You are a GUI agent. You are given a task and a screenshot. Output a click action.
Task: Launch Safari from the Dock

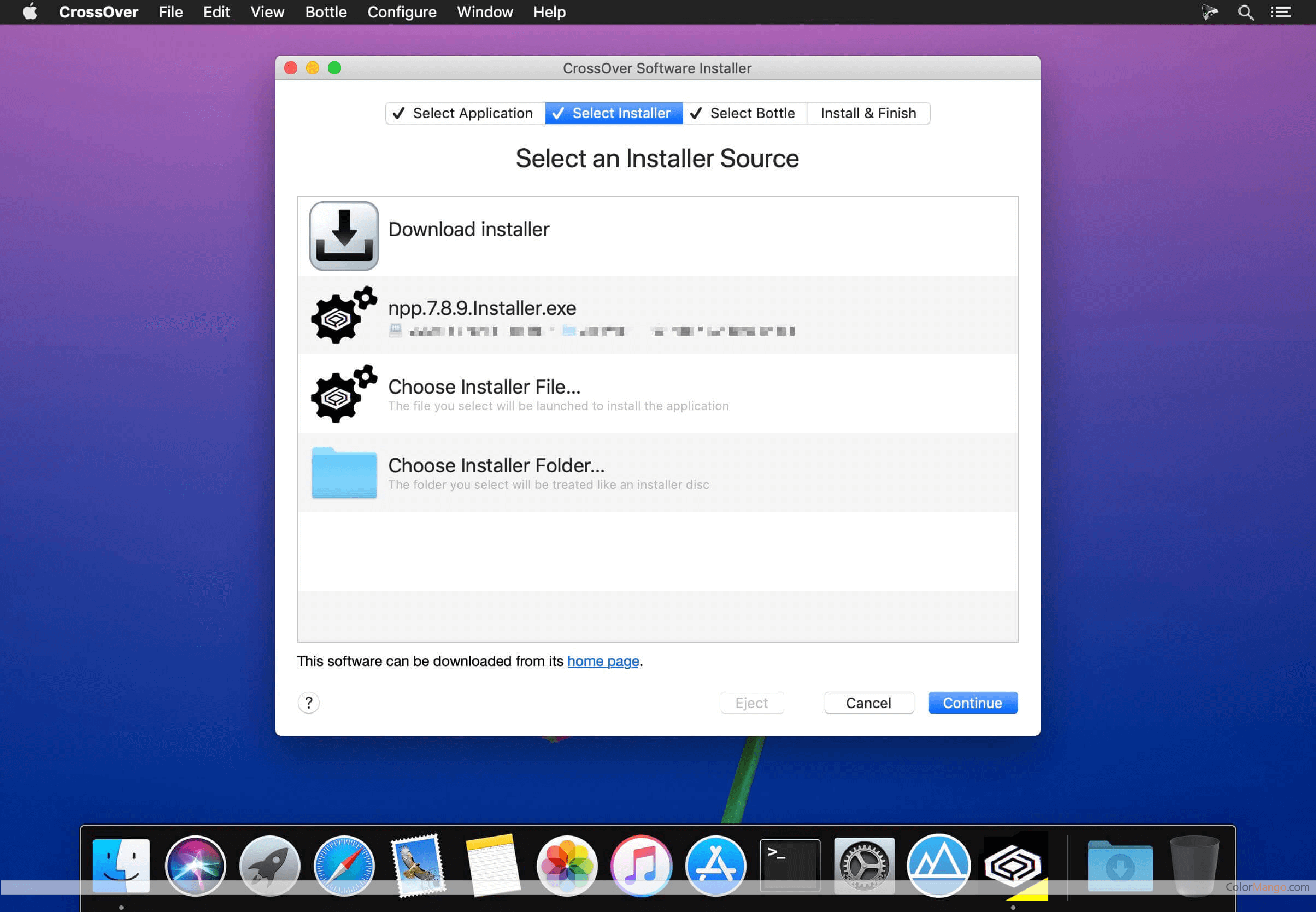click(344, 865)
